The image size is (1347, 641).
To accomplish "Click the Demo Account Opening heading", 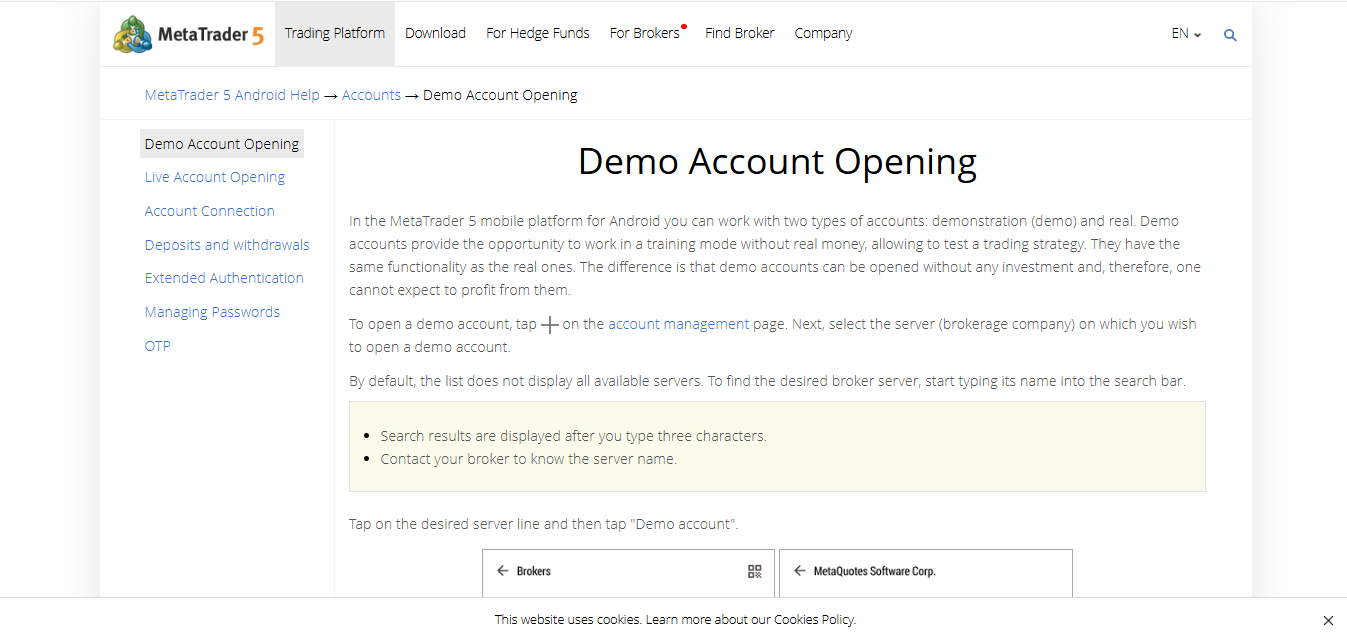I will 777,162.
